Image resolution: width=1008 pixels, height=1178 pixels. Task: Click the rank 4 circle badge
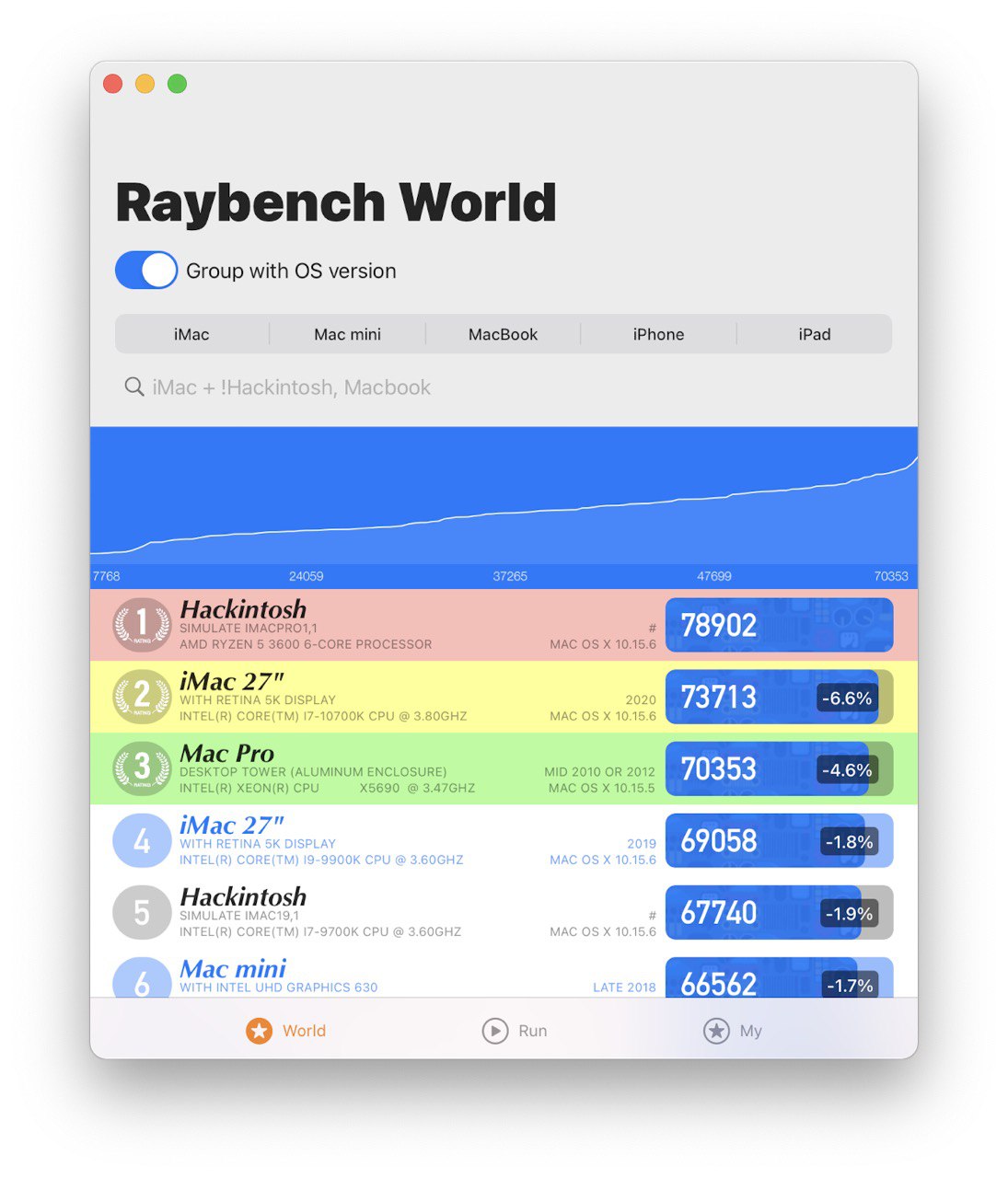click(142, 840)
